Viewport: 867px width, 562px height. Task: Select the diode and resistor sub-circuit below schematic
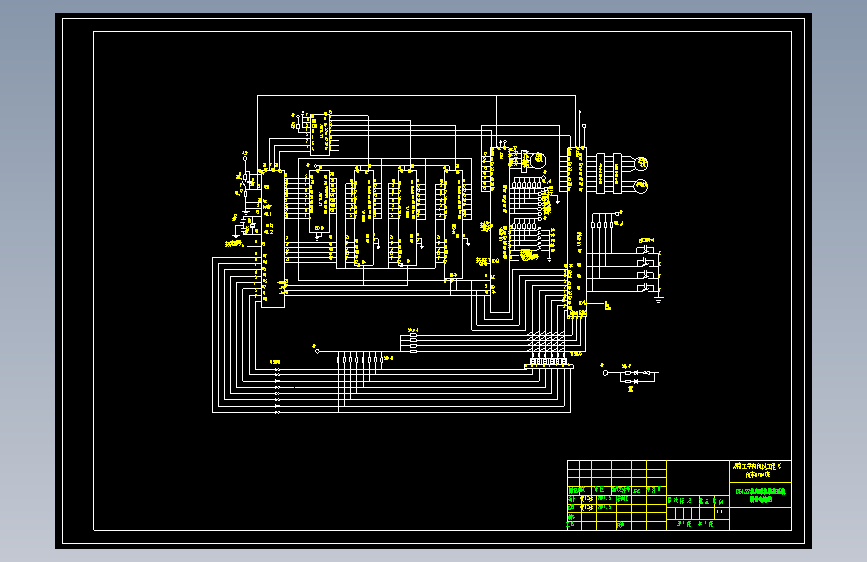[630, 377]
